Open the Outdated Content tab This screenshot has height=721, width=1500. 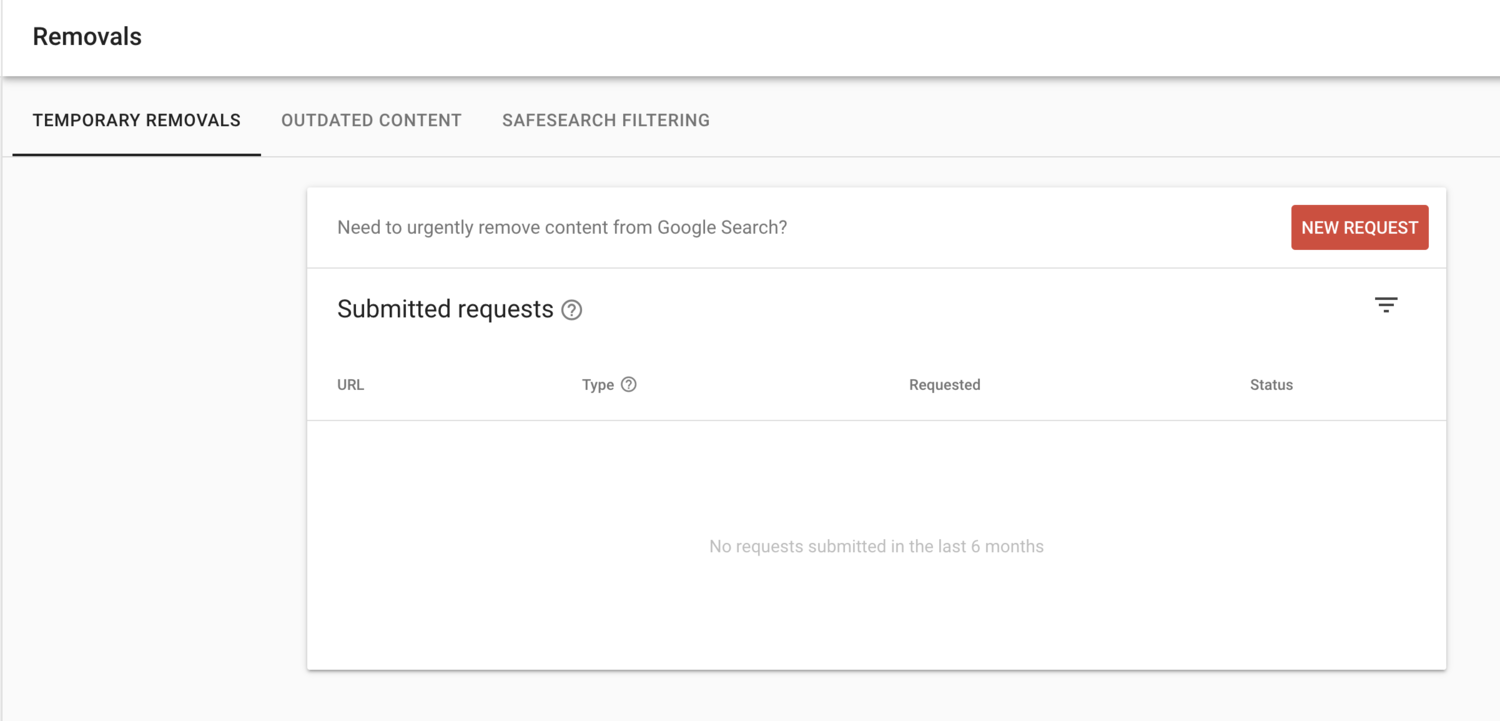[371, 120]
